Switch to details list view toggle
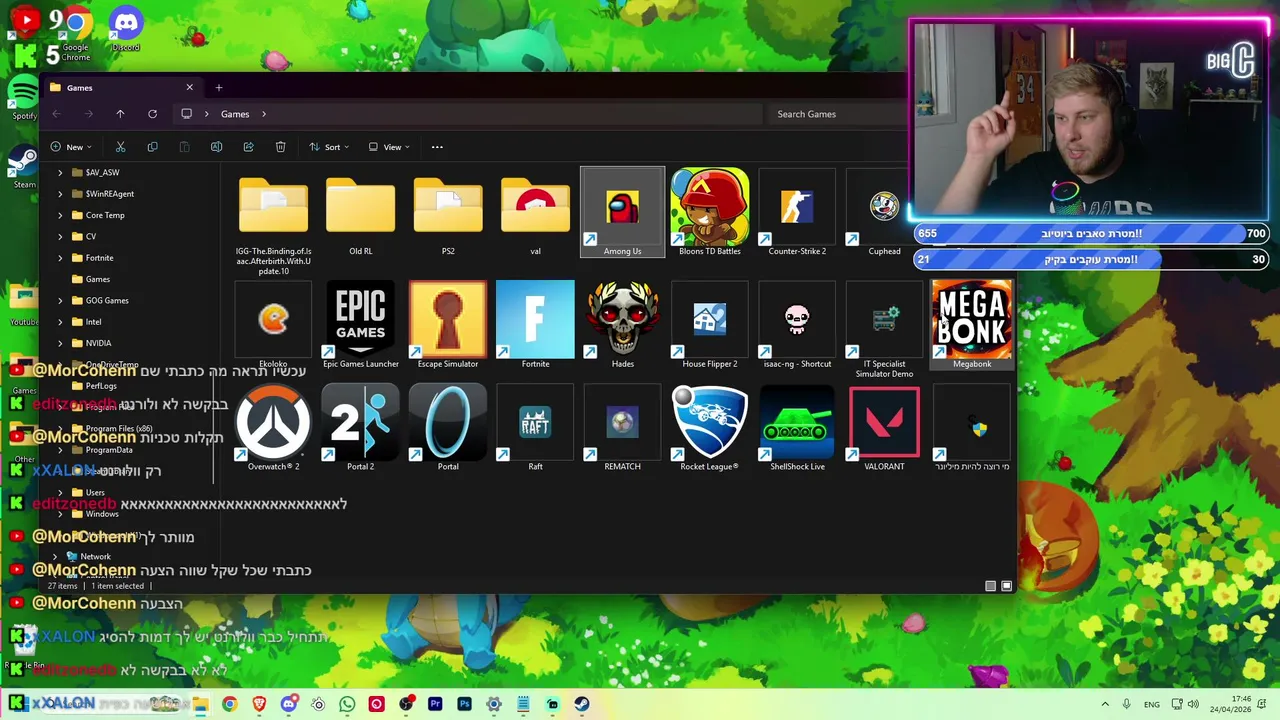Image resolution: width=1280 pixels, height=720 pixels. click(x=990, y=586)
